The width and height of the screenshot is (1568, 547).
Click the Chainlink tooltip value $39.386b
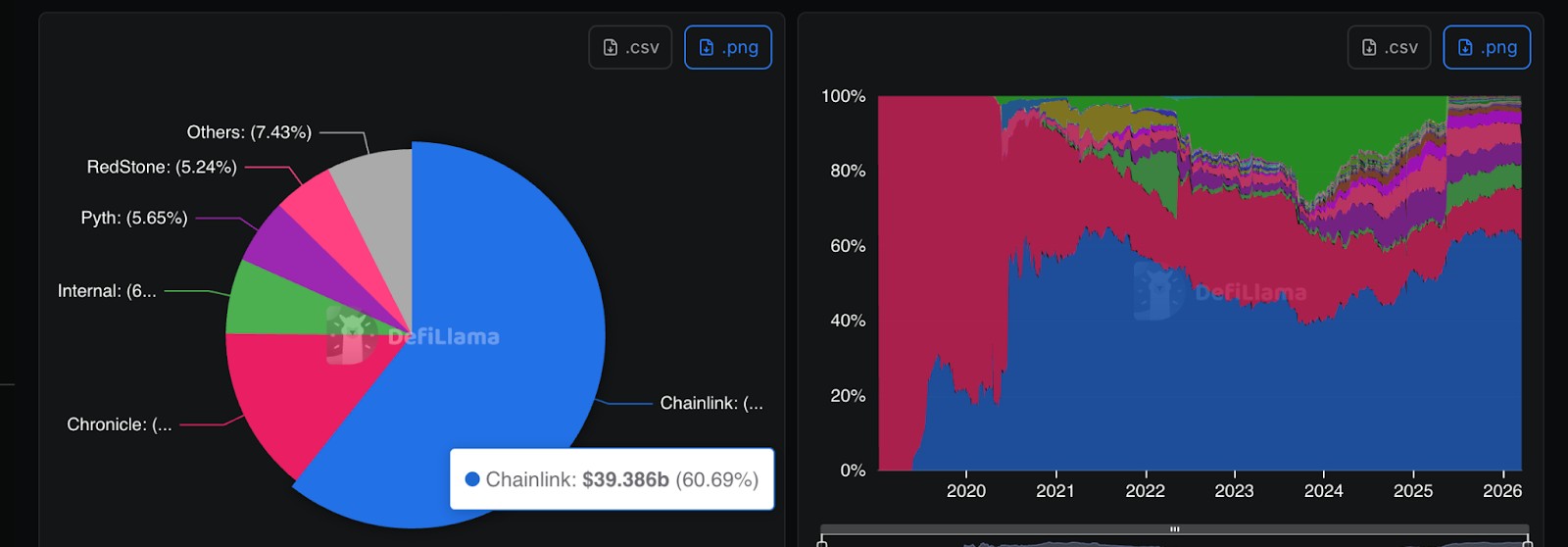(x=625, y=479)
